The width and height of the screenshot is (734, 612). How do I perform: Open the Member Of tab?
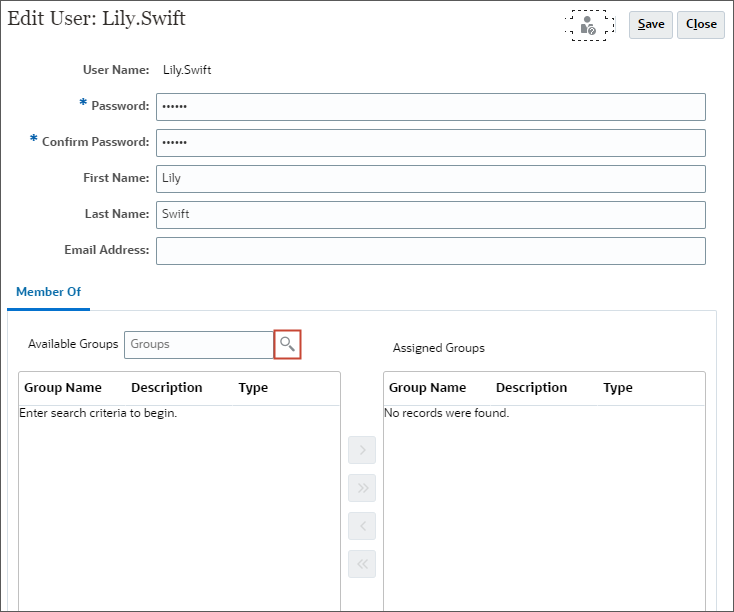coord(49,292)
